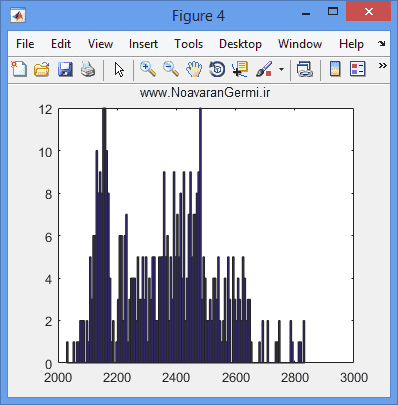Click the x-axis label 3000

354,378
